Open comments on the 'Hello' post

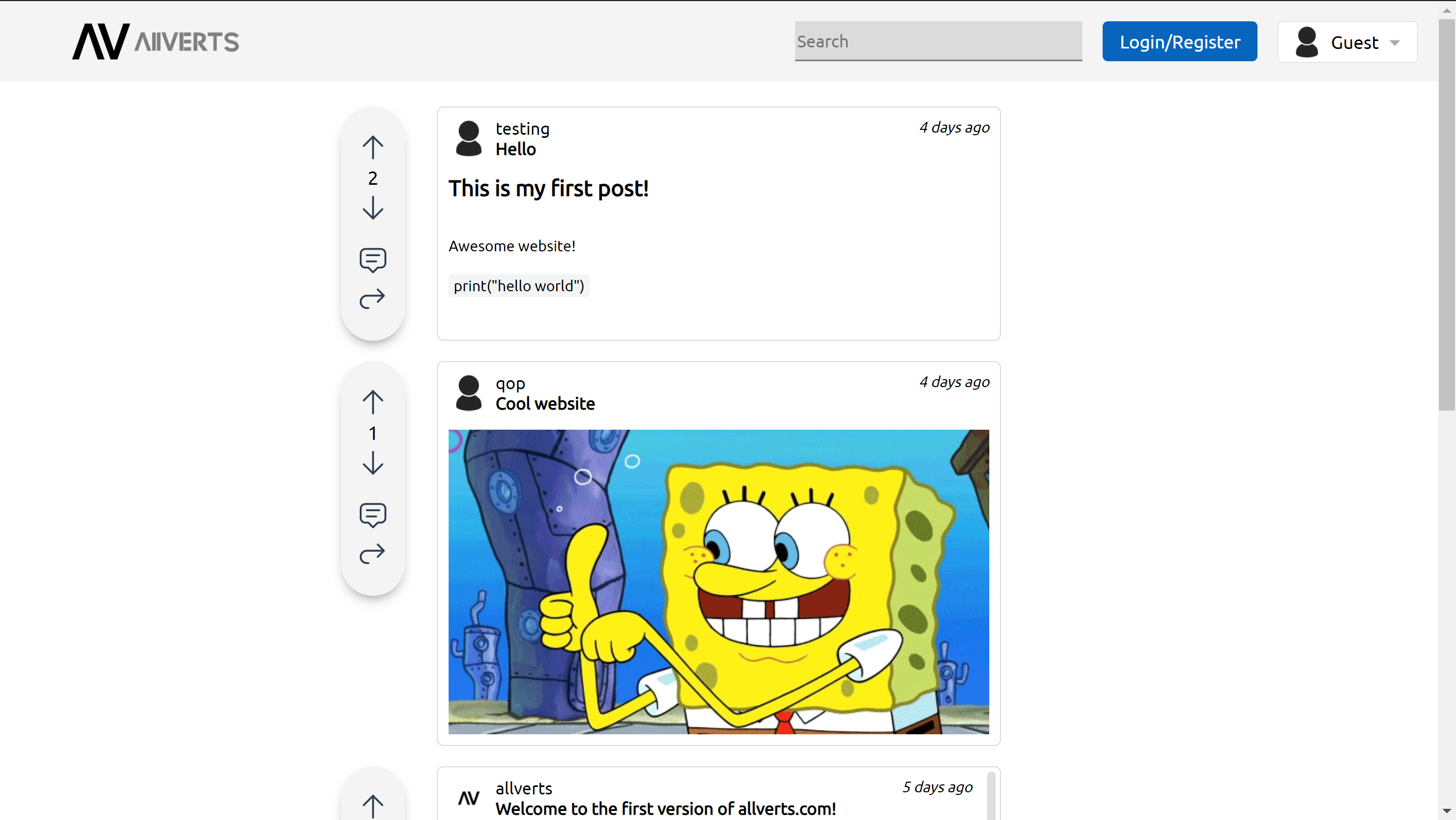[373, 259]
